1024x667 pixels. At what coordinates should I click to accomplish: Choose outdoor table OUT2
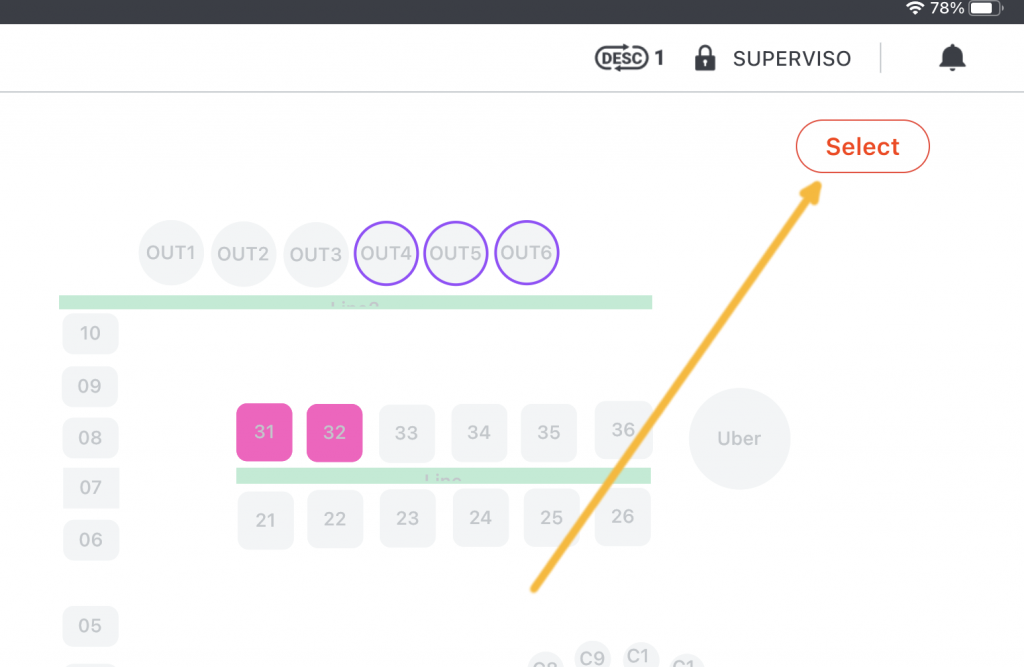243,253
